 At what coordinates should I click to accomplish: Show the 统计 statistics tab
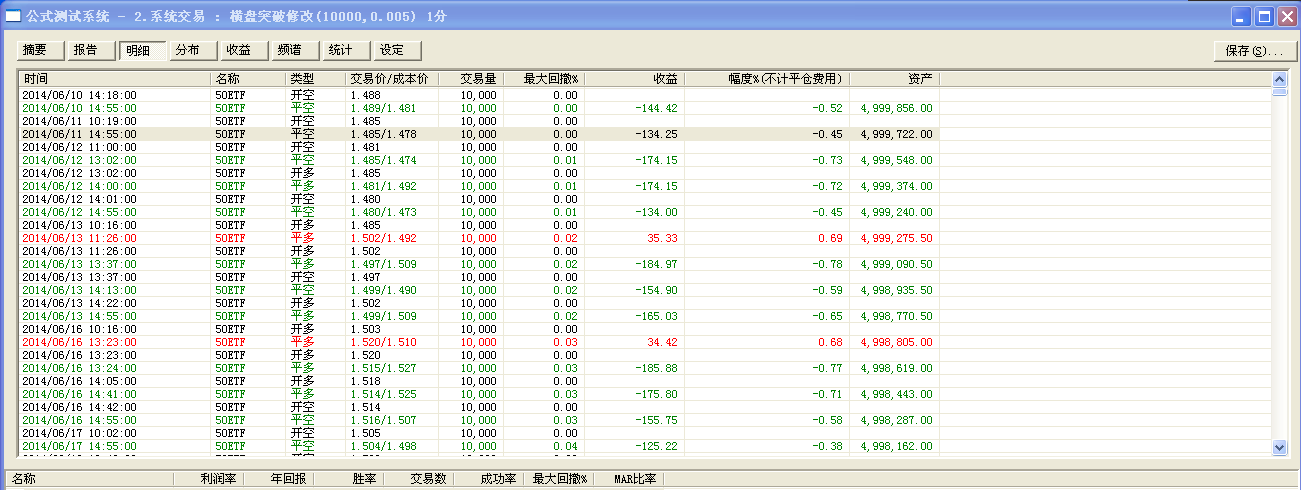(x=345, y=50)
